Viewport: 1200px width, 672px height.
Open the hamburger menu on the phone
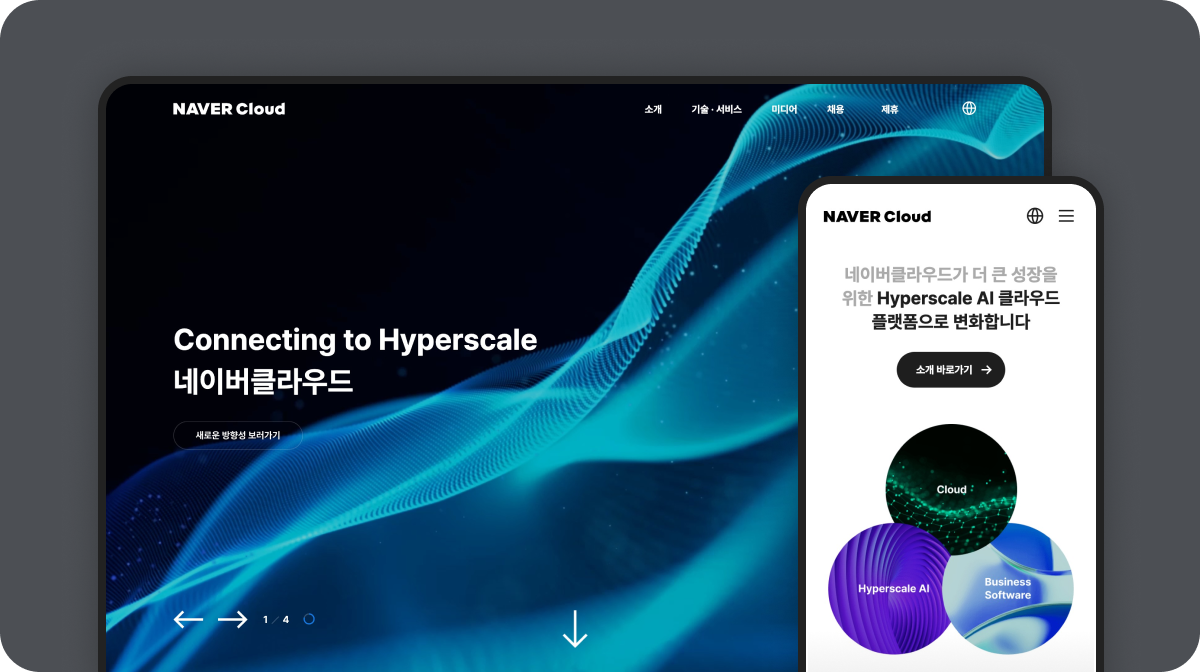1066,216
